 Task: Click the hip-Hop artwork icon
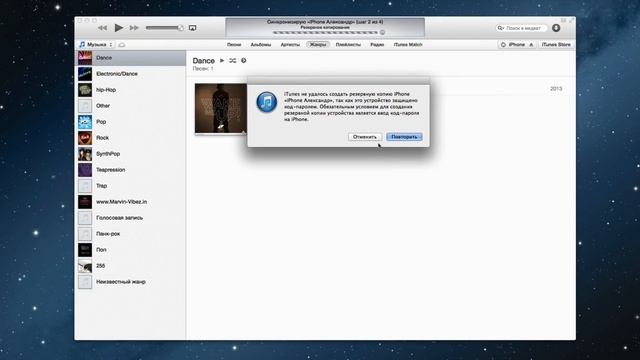click(85, 90)
